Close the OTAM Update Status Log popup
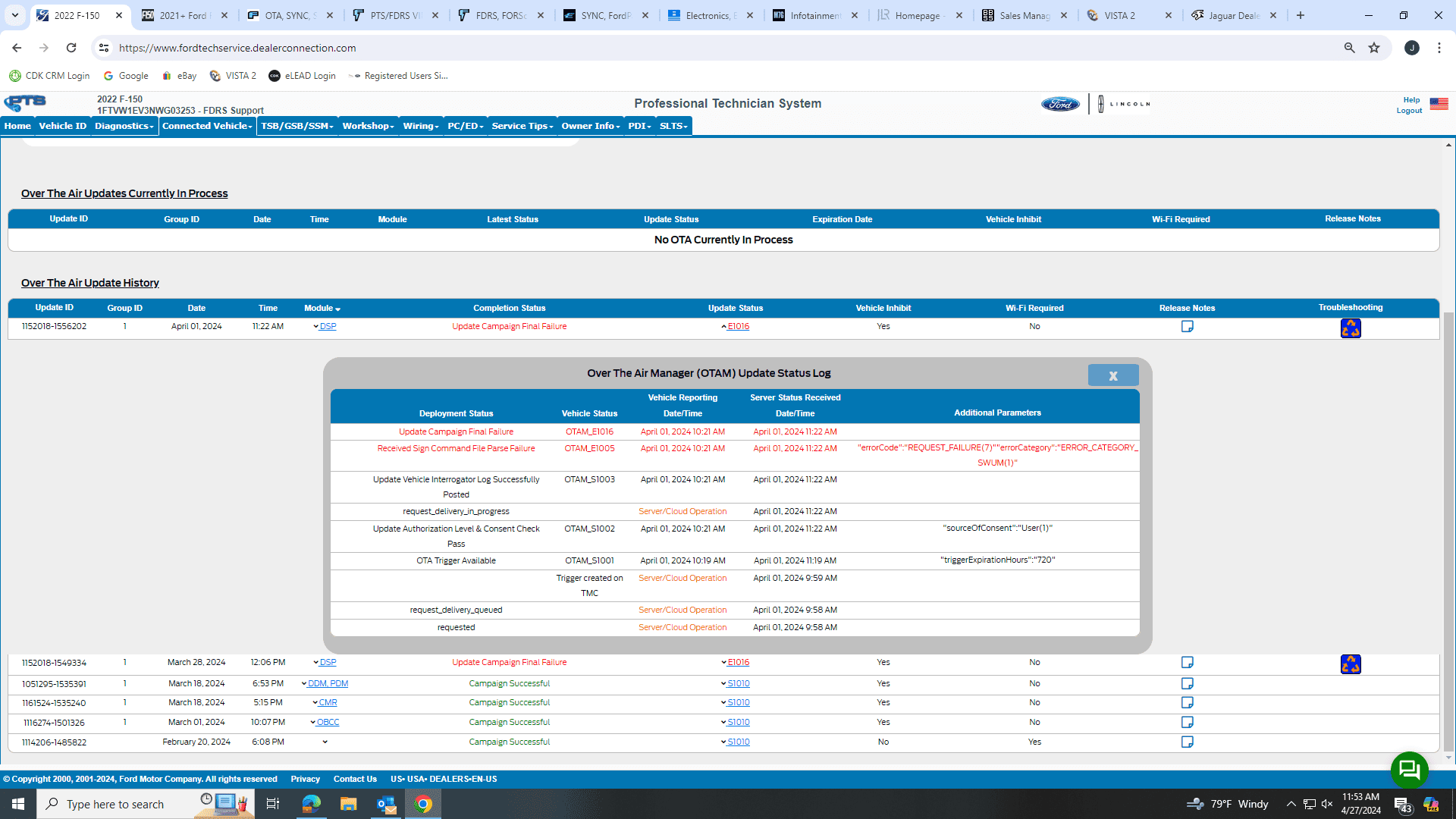1456x819 pixels. [1112, 375]
